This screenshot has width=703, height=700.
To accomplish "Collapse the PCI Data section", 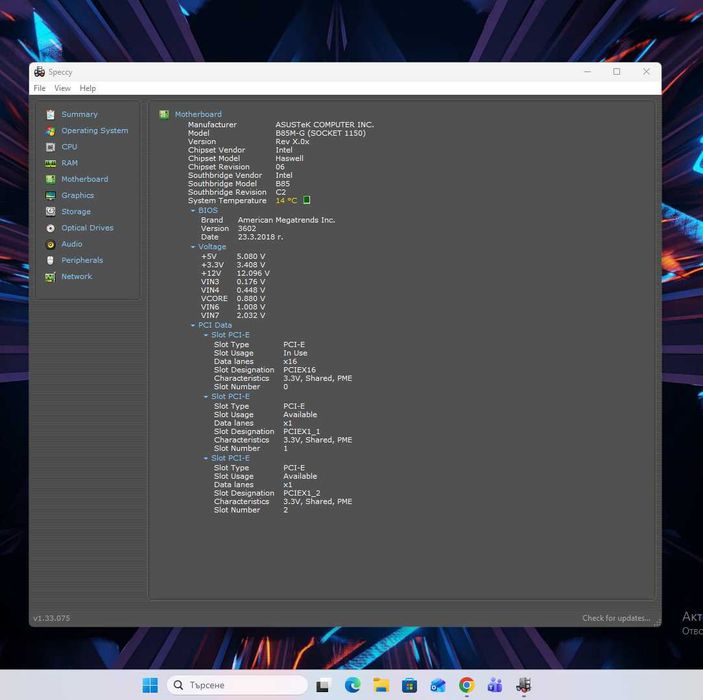I will pyautogui.click(x=193, y=325).
